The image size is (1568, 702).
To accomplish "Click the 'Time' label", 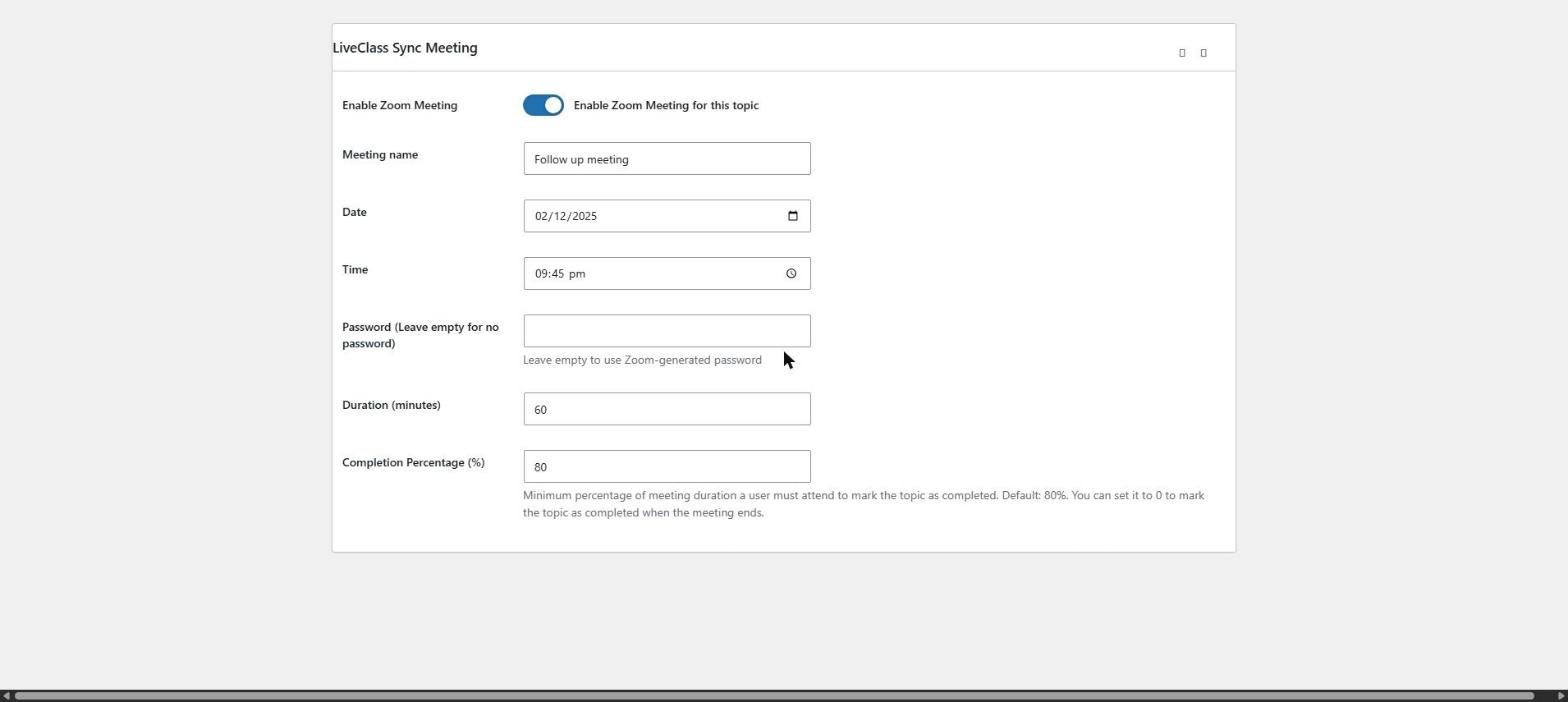I will [355, 270].
